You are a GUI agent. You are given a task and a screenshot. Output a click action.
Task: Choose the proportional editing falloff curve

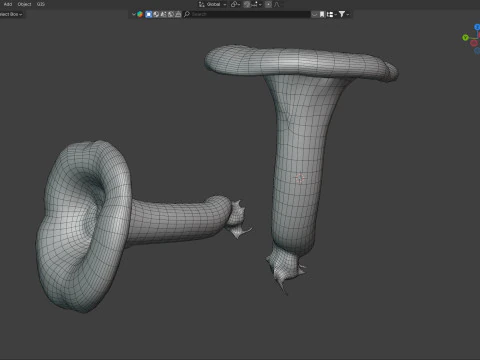277,4
